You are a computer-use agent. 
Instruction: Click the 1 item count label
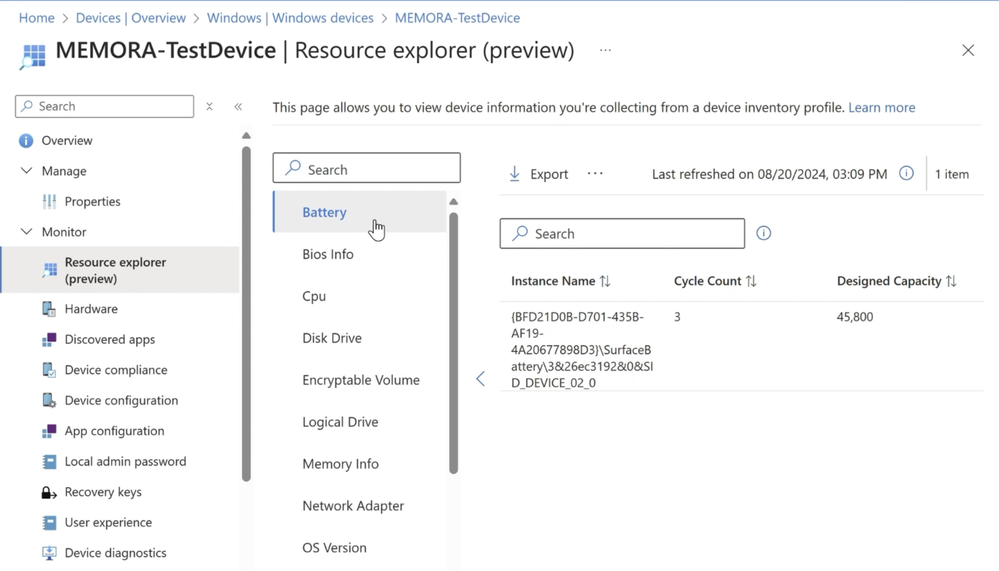(952, 174)
